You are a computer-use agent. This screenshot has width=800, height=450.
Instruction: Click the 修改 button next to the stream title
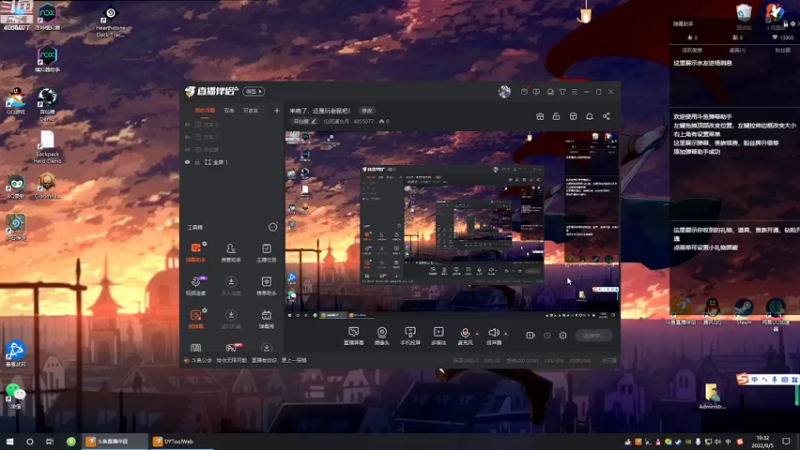tap(367, 110)
